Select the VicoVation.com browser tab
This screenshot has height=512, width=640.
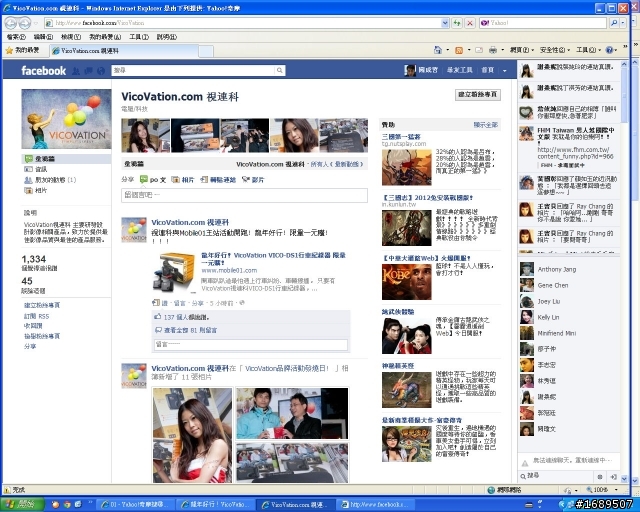pyautogui.click(x=124, y=51)
